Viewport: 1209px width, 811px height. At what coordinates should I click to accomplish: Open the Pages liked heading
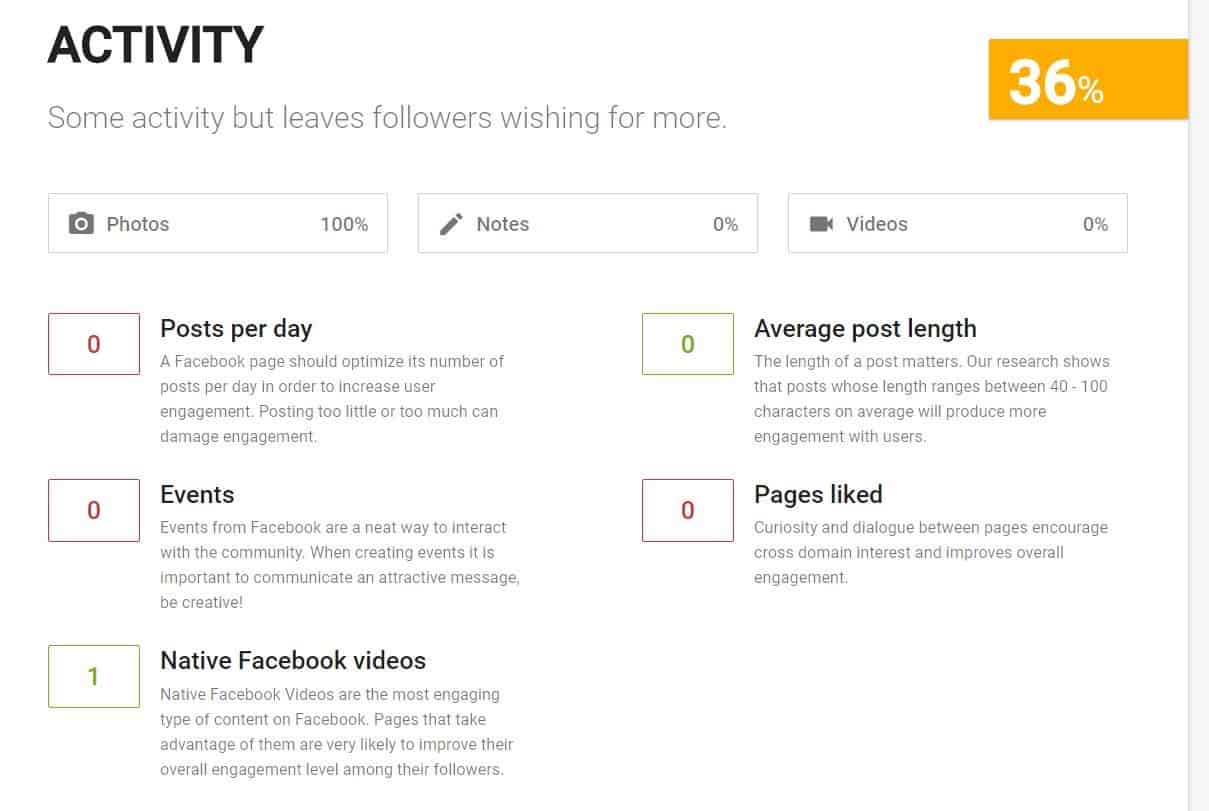pos(818,495)
